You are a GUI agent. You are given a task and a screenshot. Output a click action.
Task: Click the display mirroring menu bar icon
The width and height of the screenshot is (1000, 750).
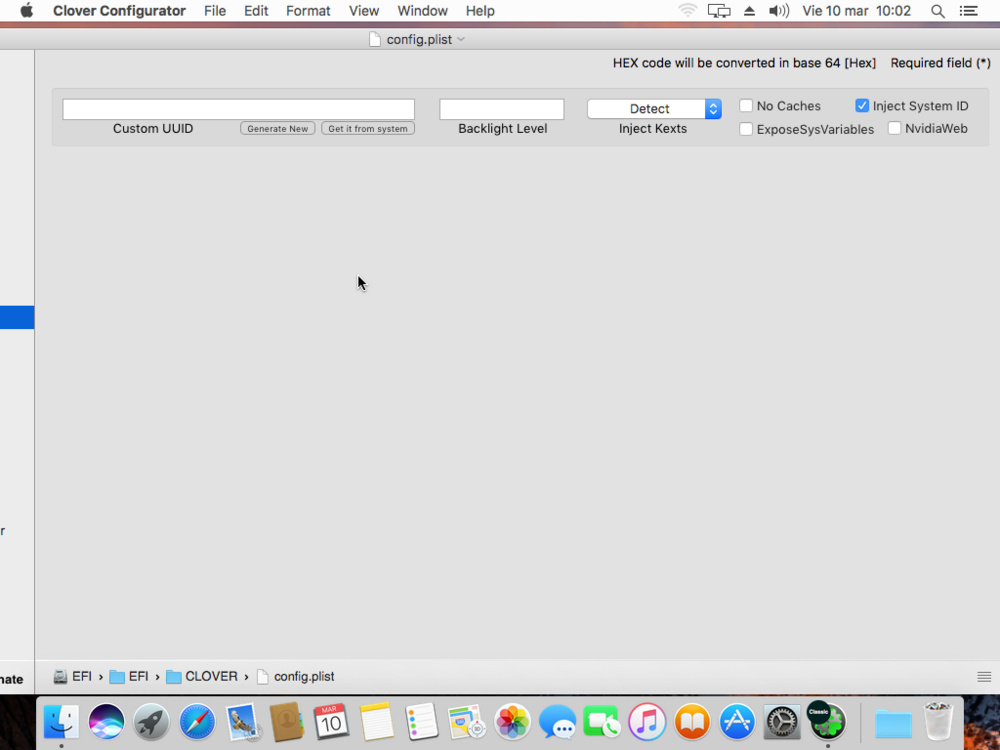tap(719, 10)
